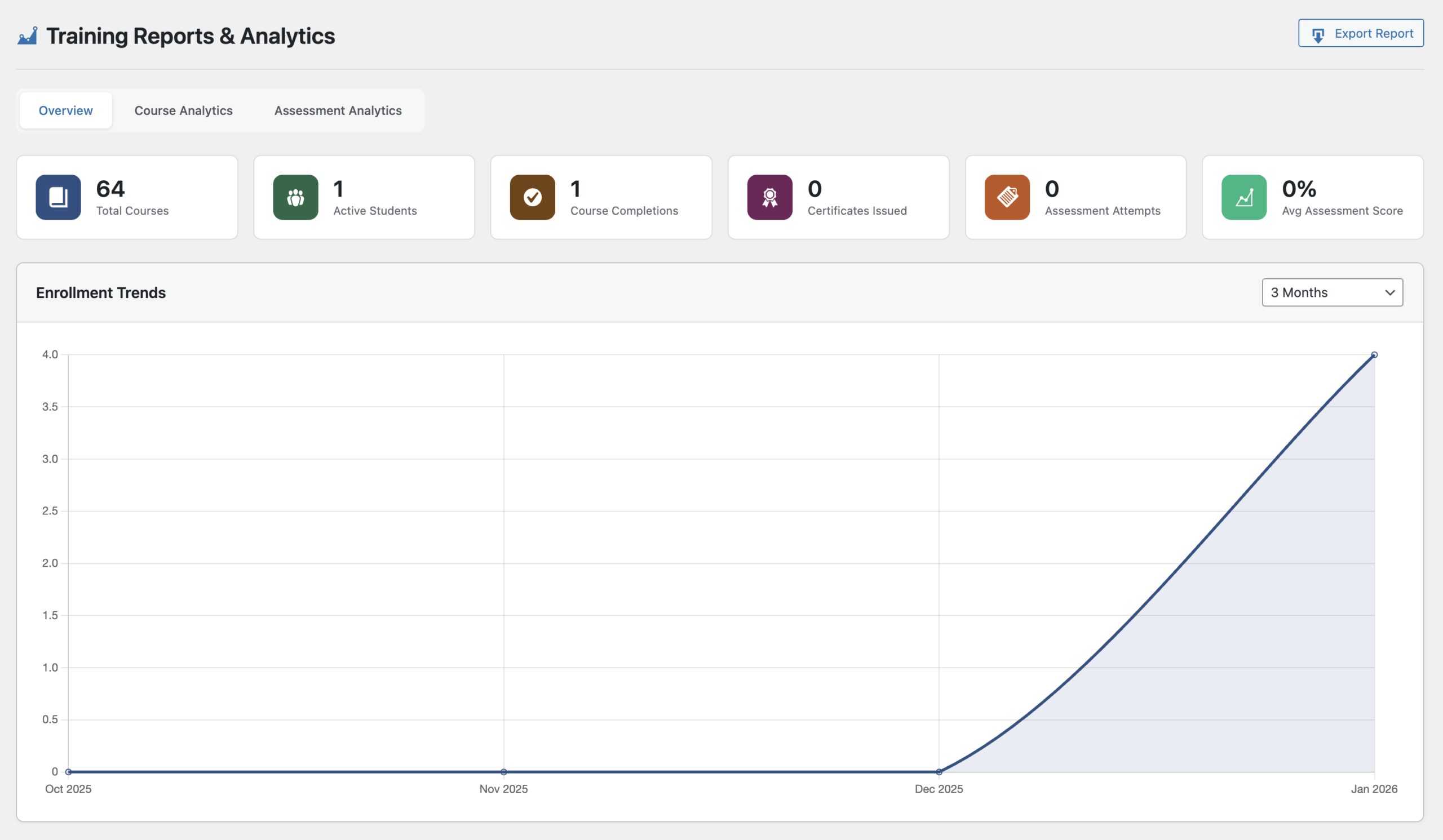Open the 3 Months time range dropdown

click(1332, 292)
